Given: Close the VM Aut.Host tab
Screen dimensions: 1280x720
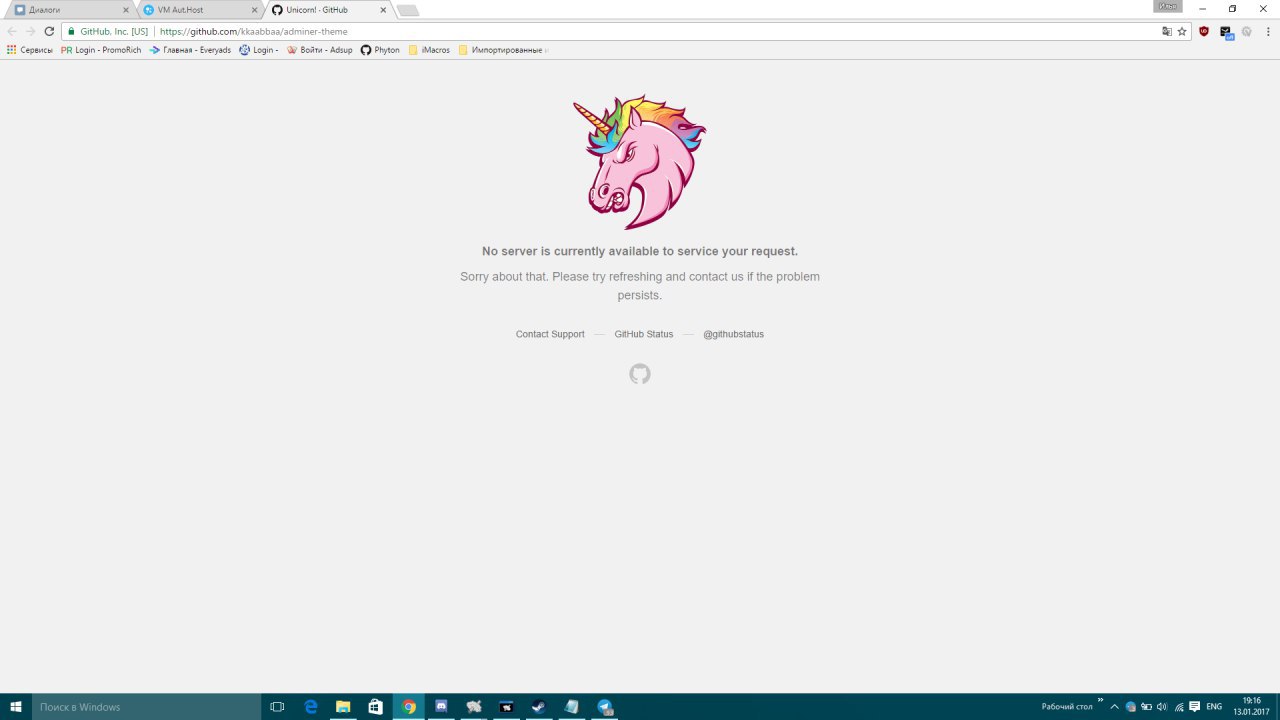Looking at the screenshot, I should pyautogui.click(x=254, y=10).
